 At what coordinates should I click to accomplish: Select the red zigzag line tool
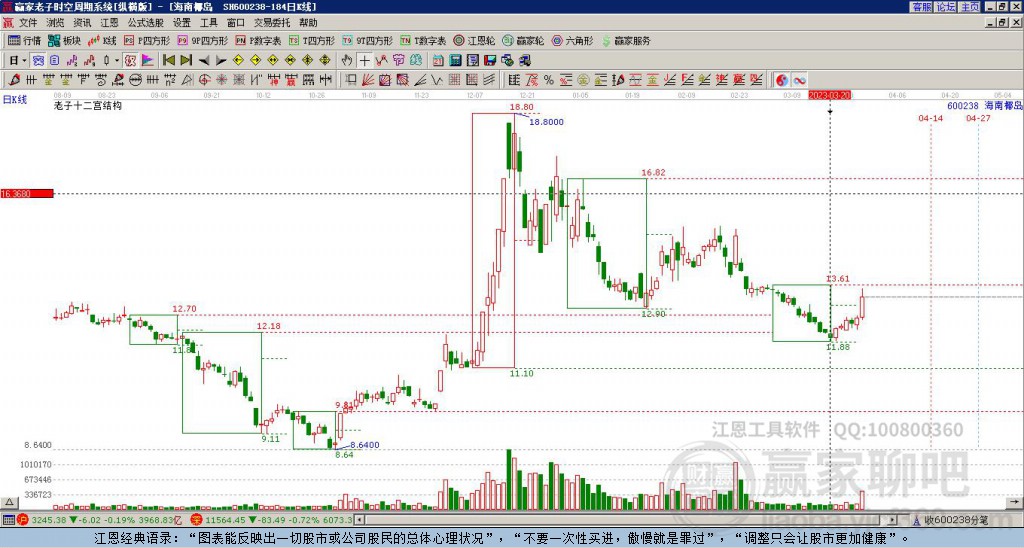click(x=381, y=61)
